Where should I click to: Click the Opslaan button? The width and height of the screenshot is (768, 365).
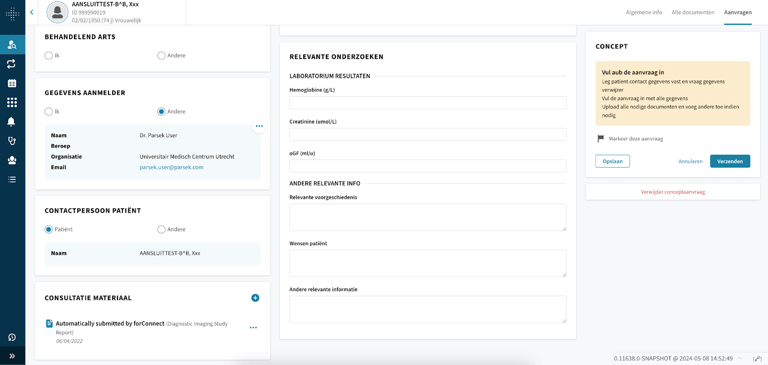click(x=612, y=161)
